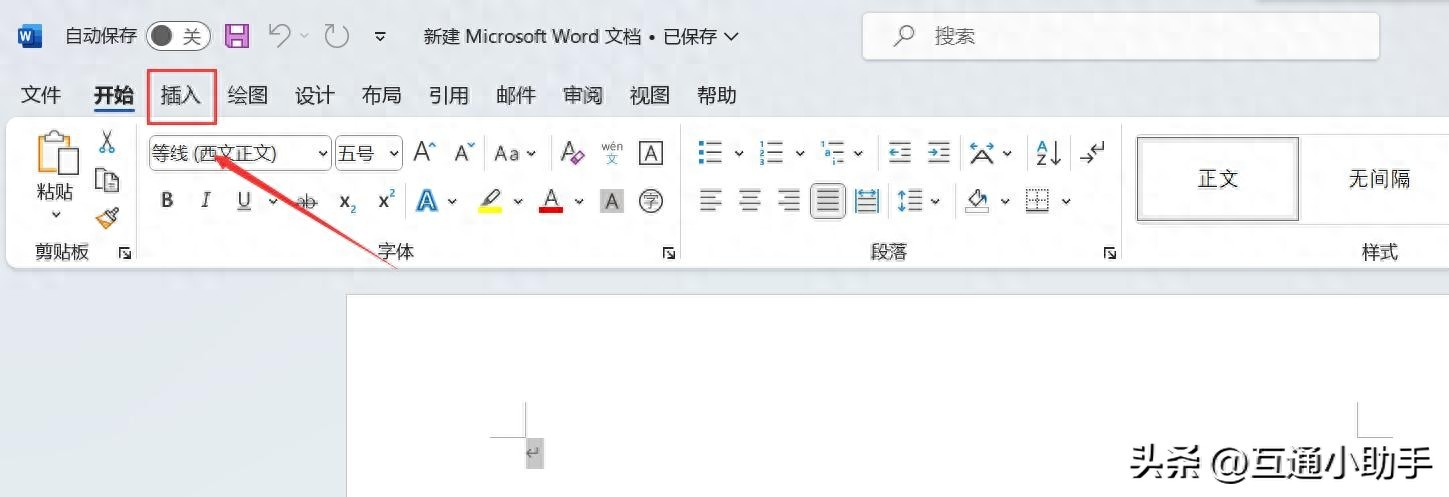Apply the 无间隔 No Spacing style

[x=1379, y=179]
